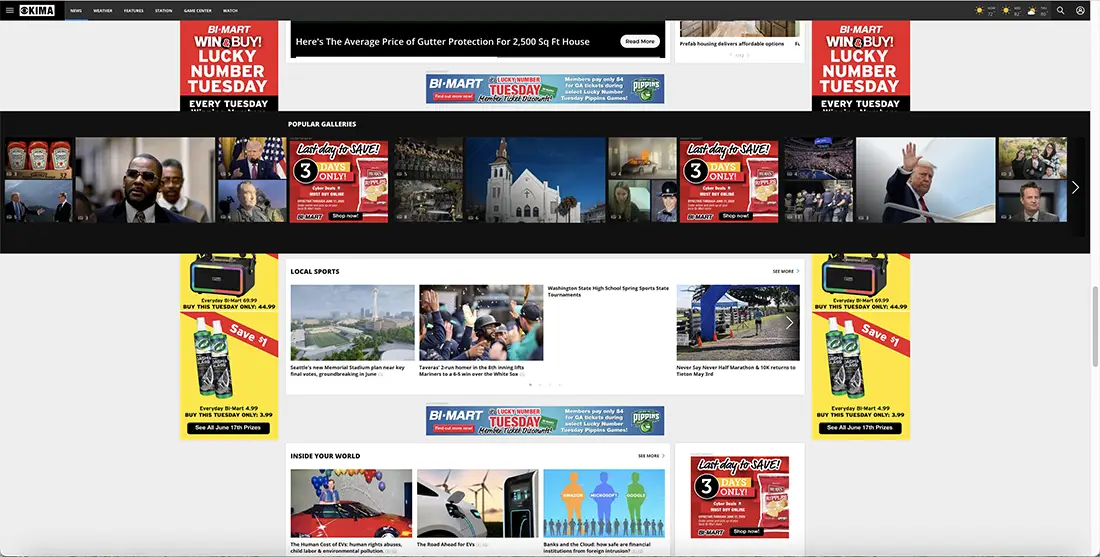Image resolution: width=1100 pixels, height=557 pixels.
Task: Select the News menu item
Action: pyautogui.click(x=76, y=11)
